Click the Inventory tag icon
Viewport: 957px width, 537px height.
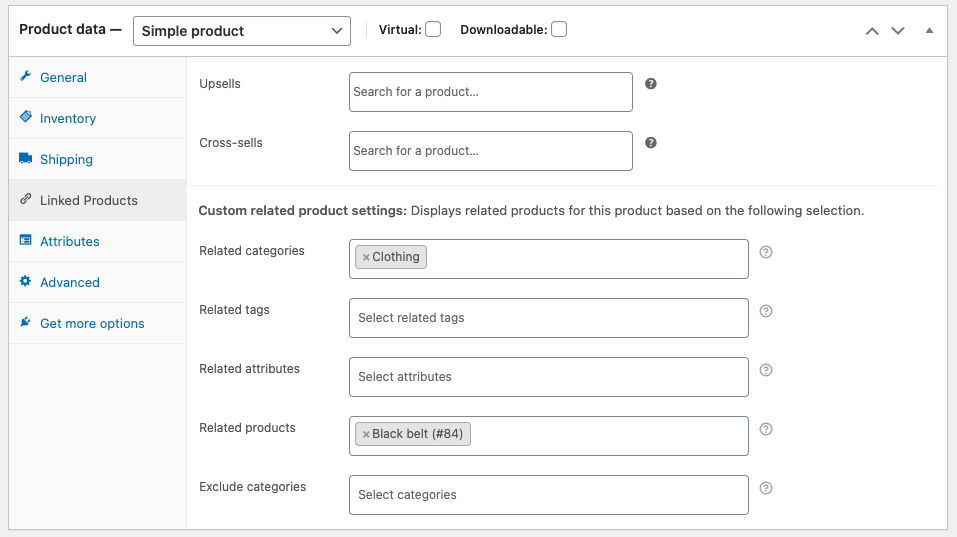click(26, 117)
